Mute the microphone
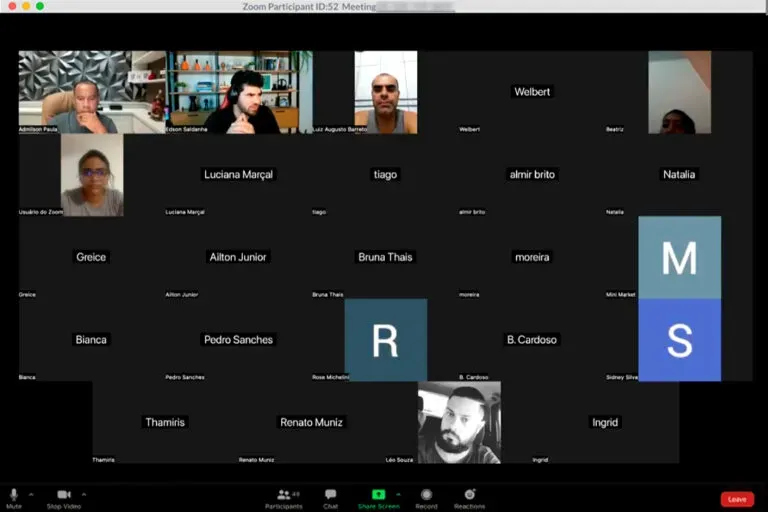The image size is (768, 512). tap(14, 495)
